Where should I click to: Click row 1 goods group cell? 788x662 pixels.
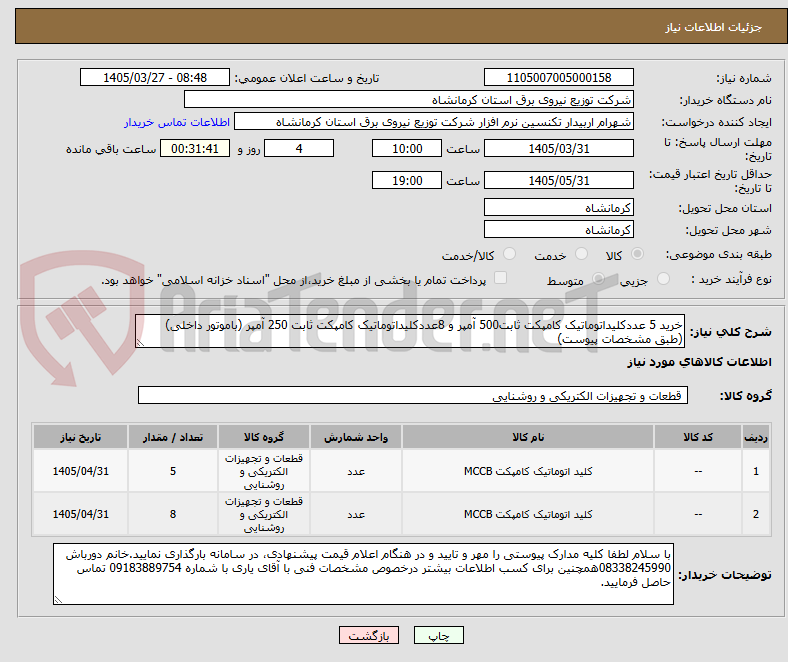click(x=264, y=471)
